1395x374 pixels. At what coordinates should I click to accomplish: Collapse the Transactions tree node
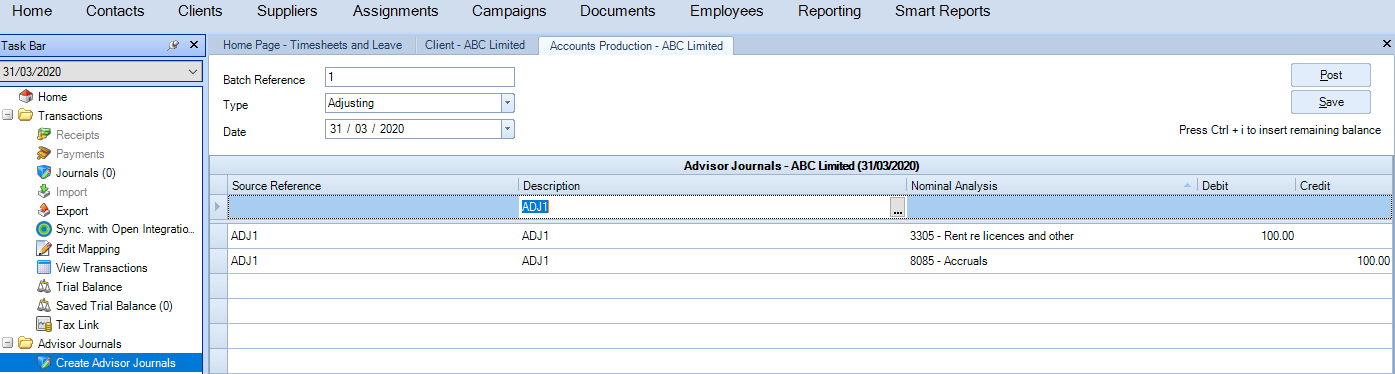pyautogui.click(x=8, y=116)
